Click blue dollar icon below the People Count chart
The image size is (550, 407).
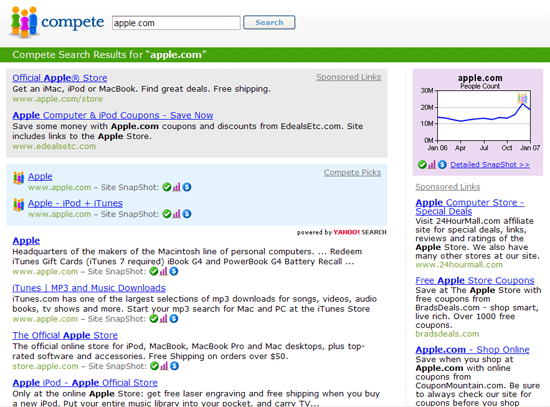[x=442, y=164]
